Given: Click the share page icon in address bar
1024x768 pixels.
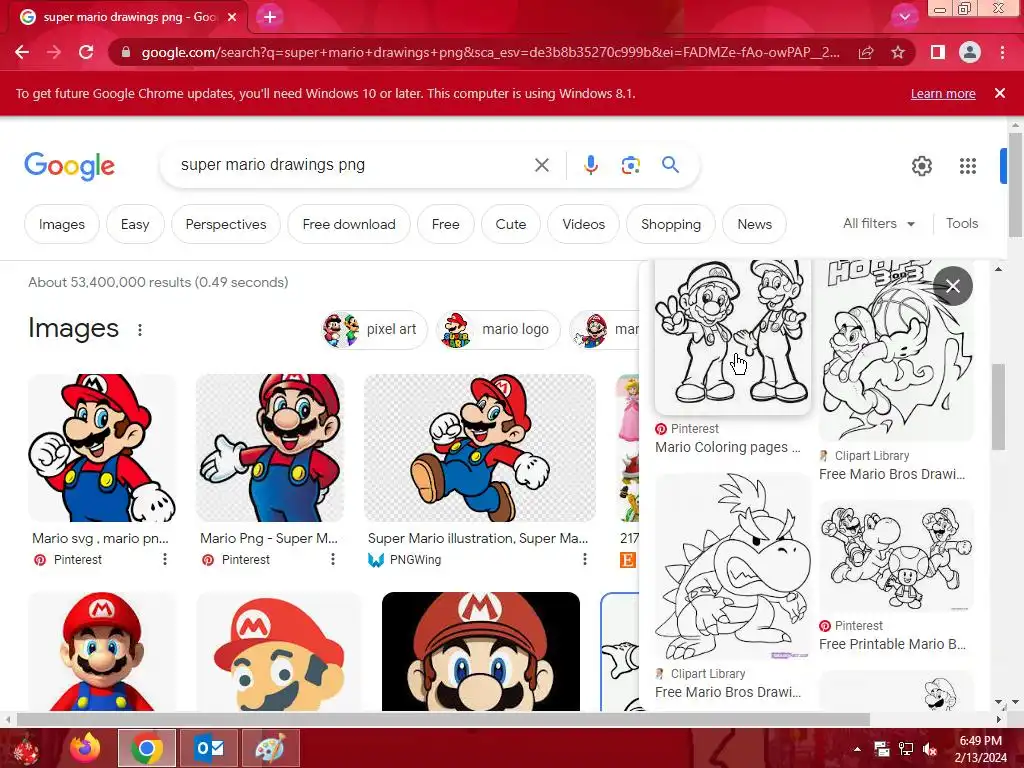Looking at the screenshot, I should 866,53.
